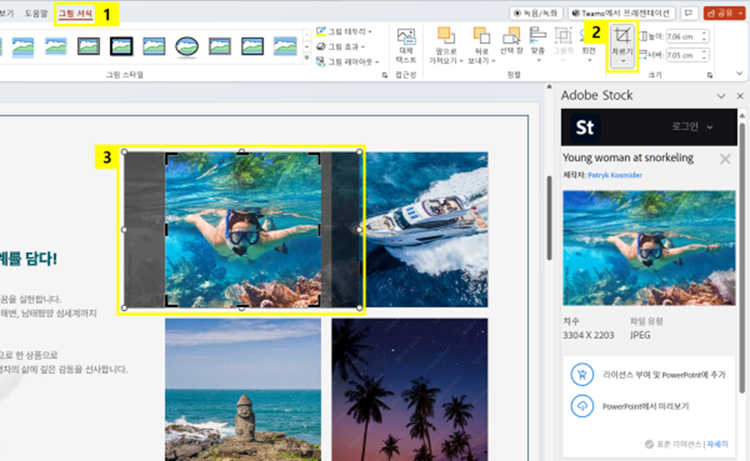
Task: Open Picture Layout (그림 레이아웃) dropdown
Action: click(x=349, y=61)
